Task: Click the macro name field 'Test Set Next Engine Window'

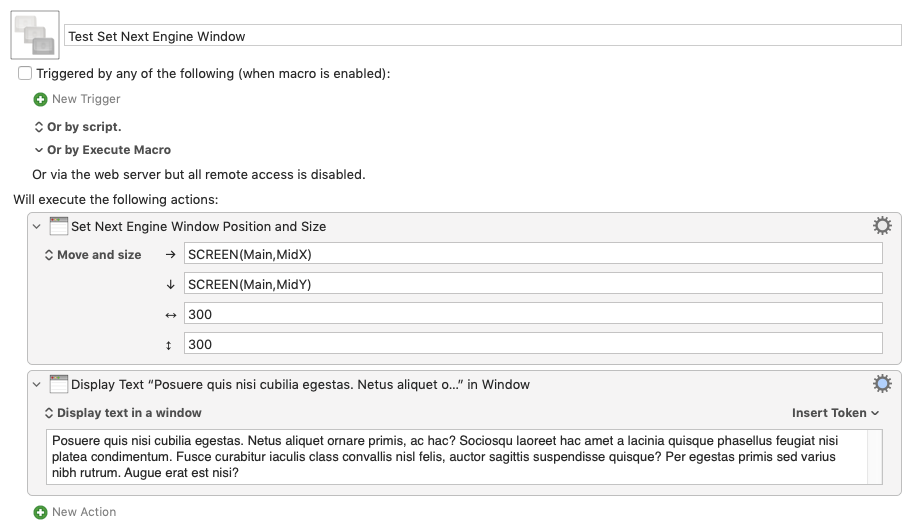Action: tap(482, 36)
